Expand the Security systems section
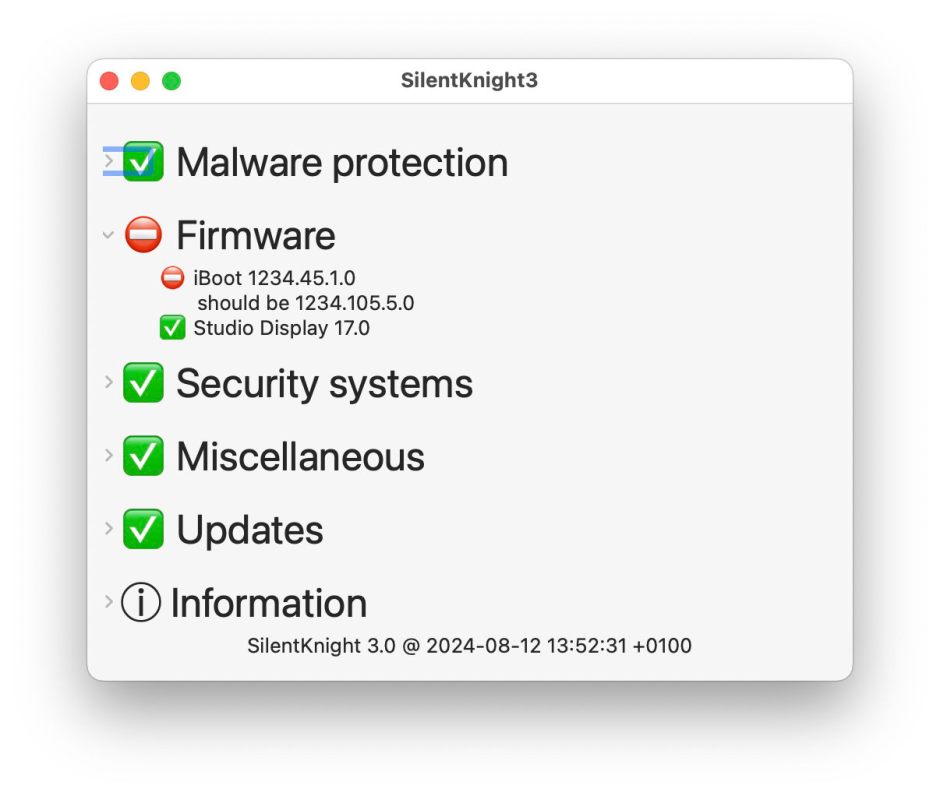Viewport: 940px width, 796px height. (109, 382)
